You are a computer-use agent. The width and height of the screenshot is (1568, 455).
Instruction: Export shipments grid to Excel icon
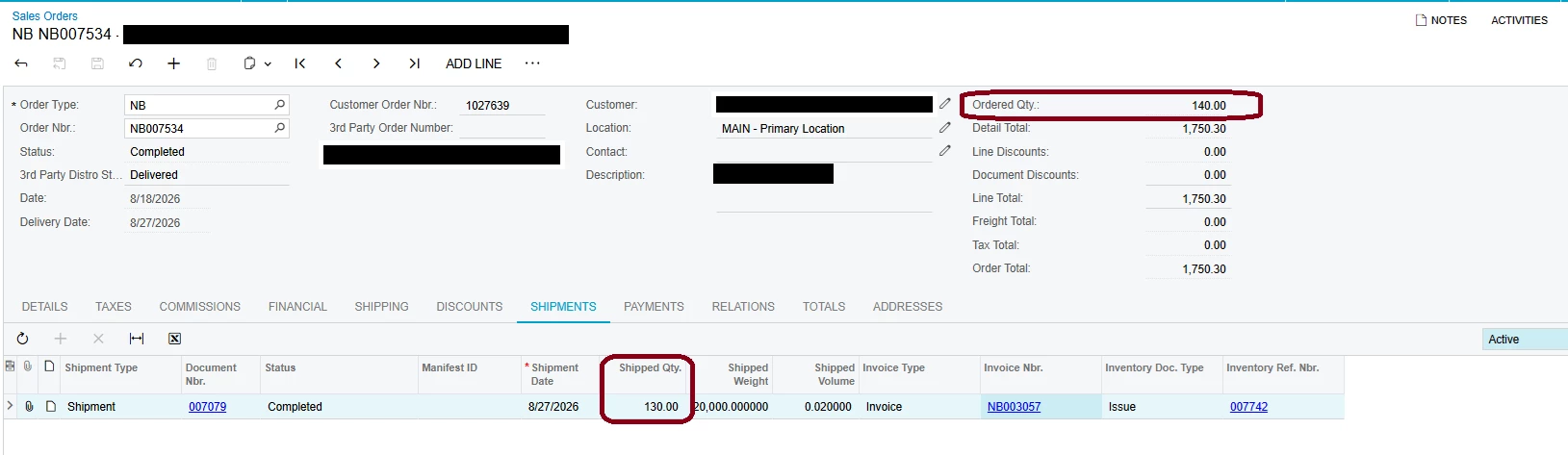point(174,339)
